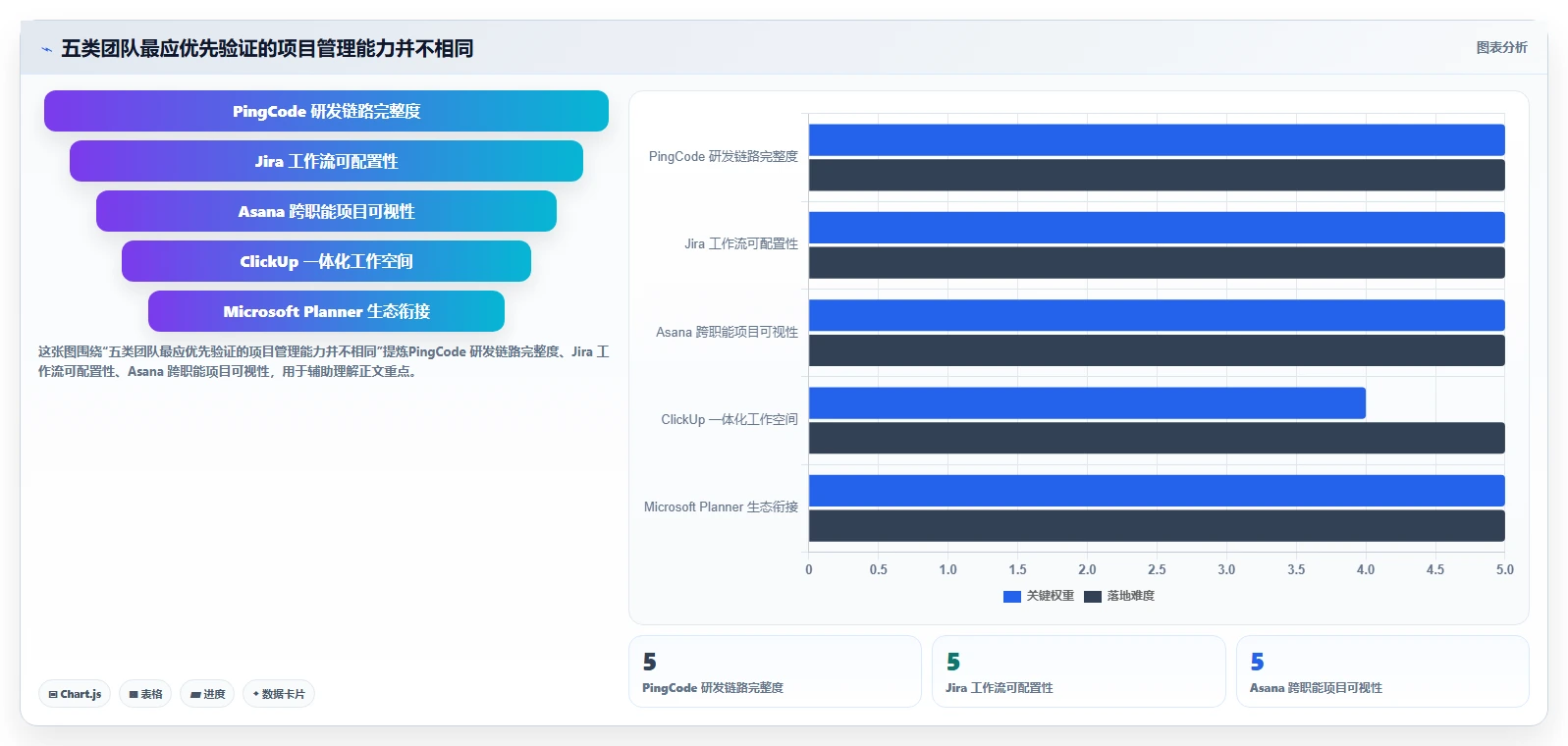Click the chart axis label Microsoft Planner 生态衔接
Screen dimensions: 1568x746
click(x=721, y=506)
